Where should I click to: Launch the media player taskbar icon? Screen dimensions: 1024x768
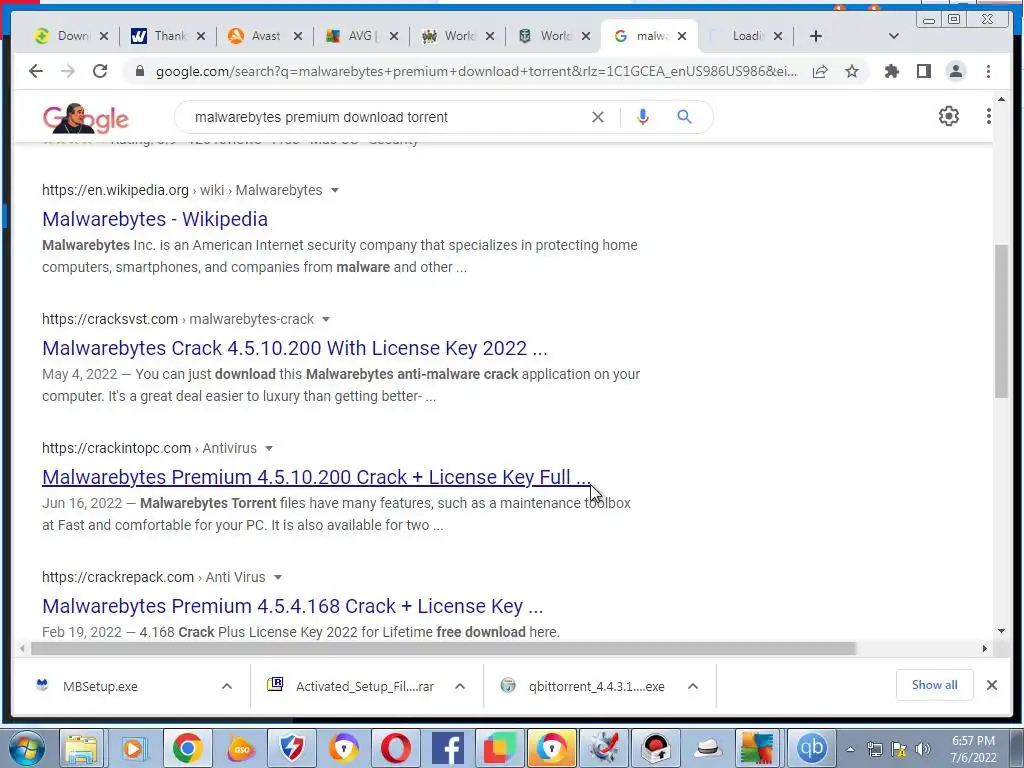[134, 748]
